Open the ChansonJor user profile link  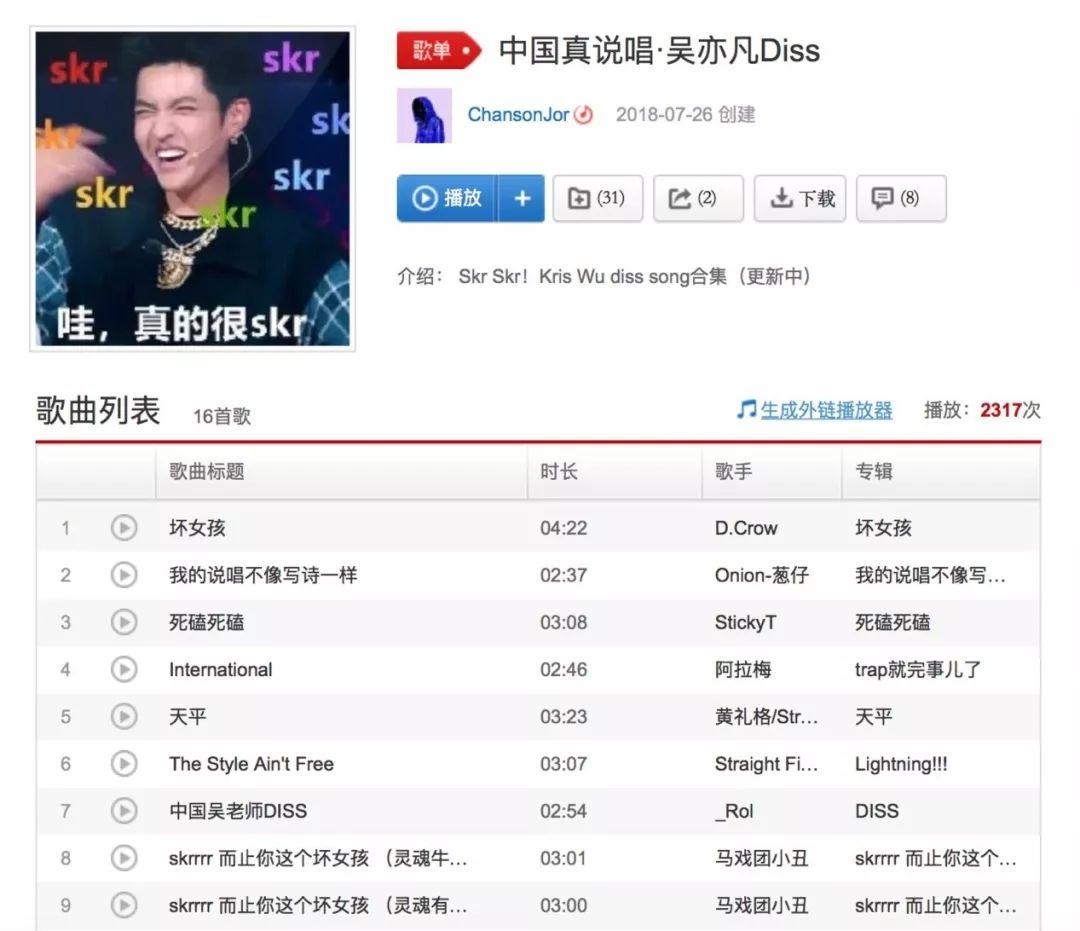[x=518, y=114]
